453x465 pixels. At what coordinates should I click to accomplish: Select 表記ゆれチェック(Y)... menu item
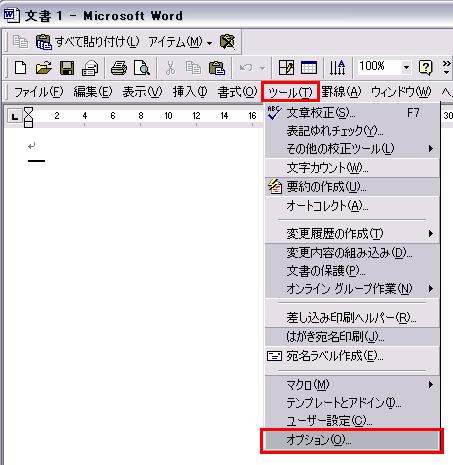click(352, 131)
